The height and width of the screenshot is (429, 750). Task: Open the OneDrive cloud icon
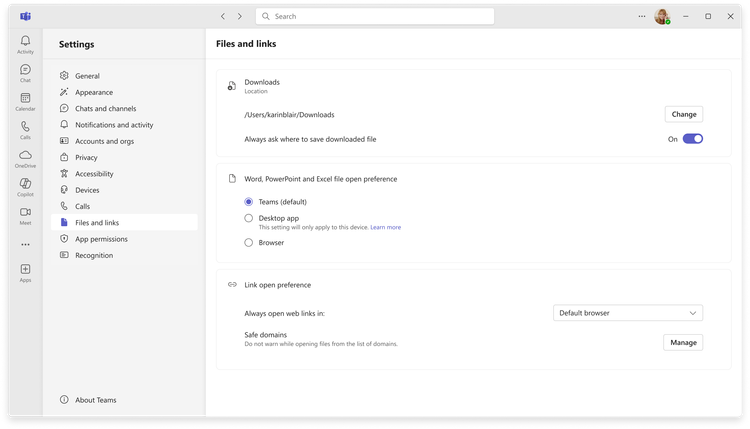(25, 159)
